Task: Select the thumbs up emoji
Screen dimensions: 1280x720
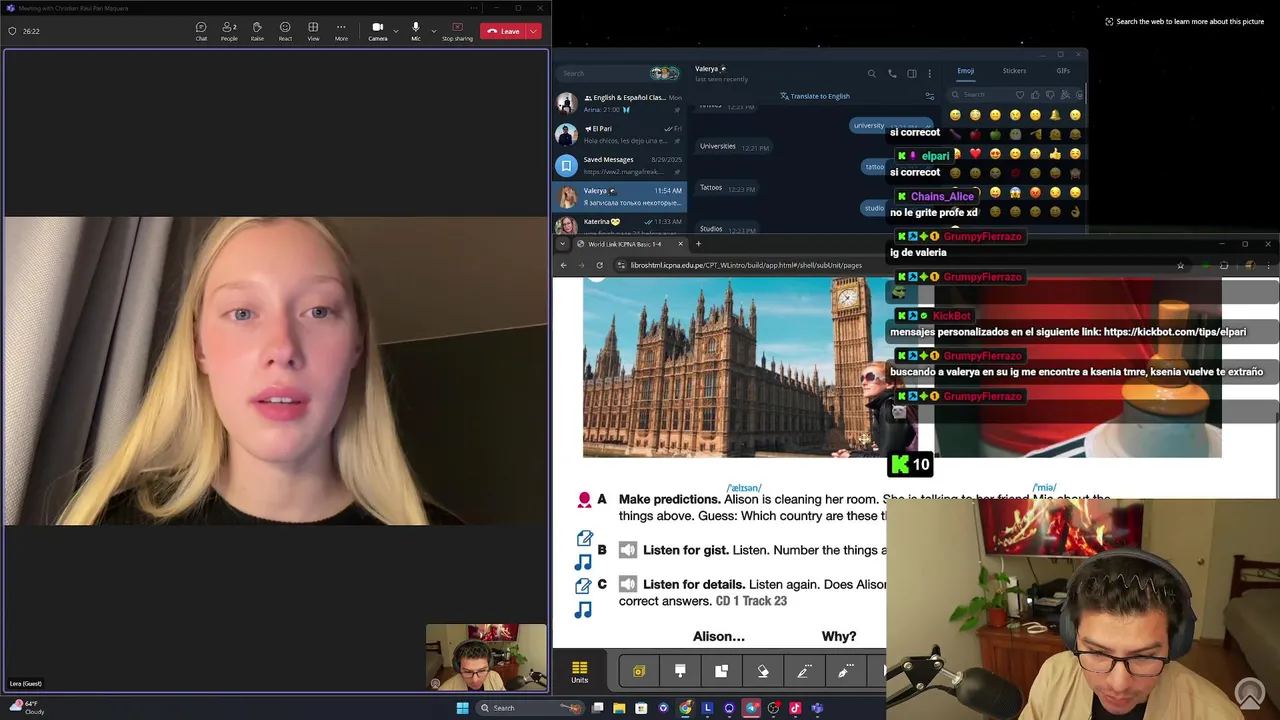Action: pyautogui.click(x=1055, y=154)
